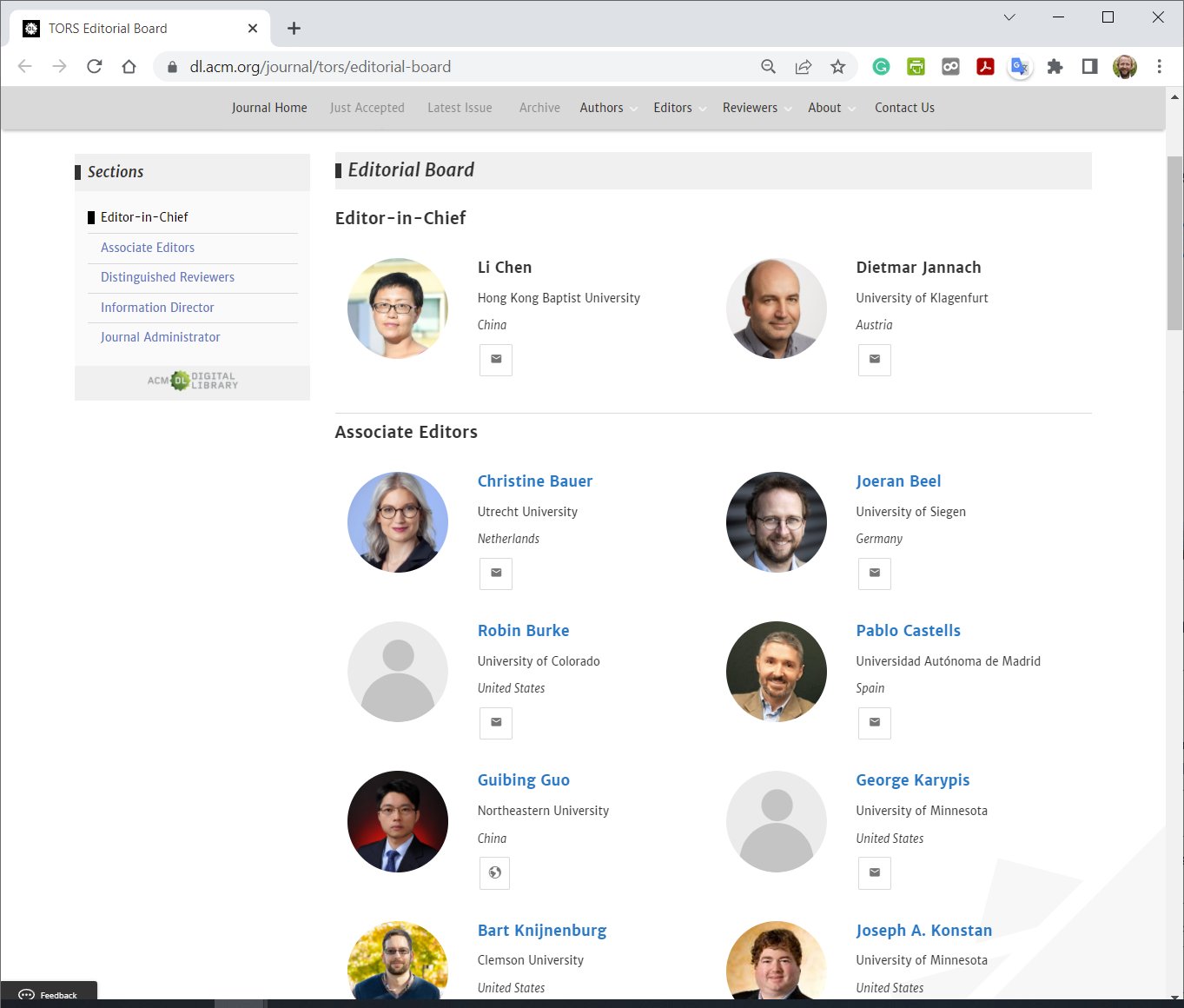Screen dimensions: 1184x1008
Task: Go to the Distinguished Reviewers section
Action: click(x=168, y=277)
